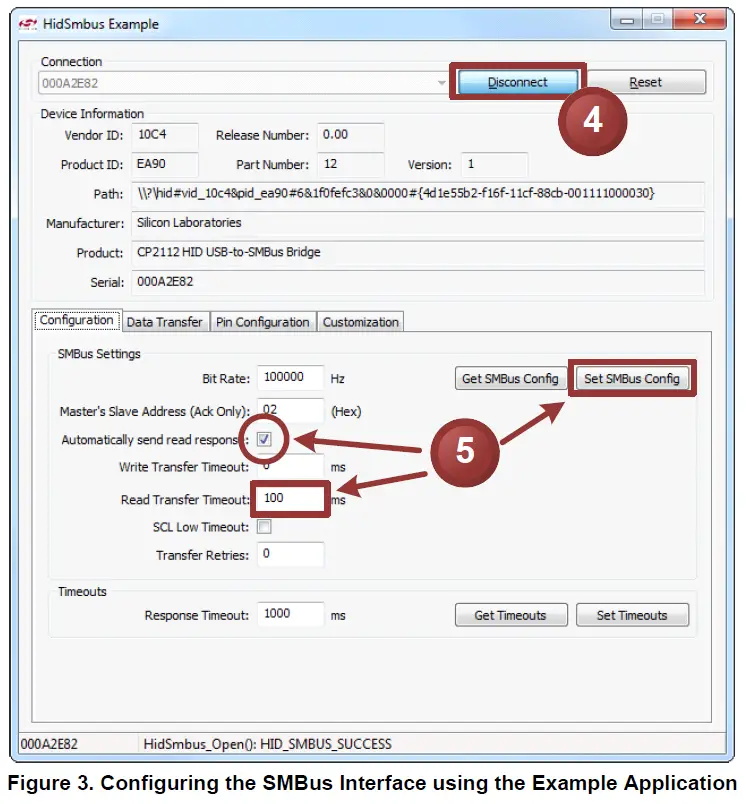
Task: Click the Product ID value EA90
Action: tap(165, 165)
